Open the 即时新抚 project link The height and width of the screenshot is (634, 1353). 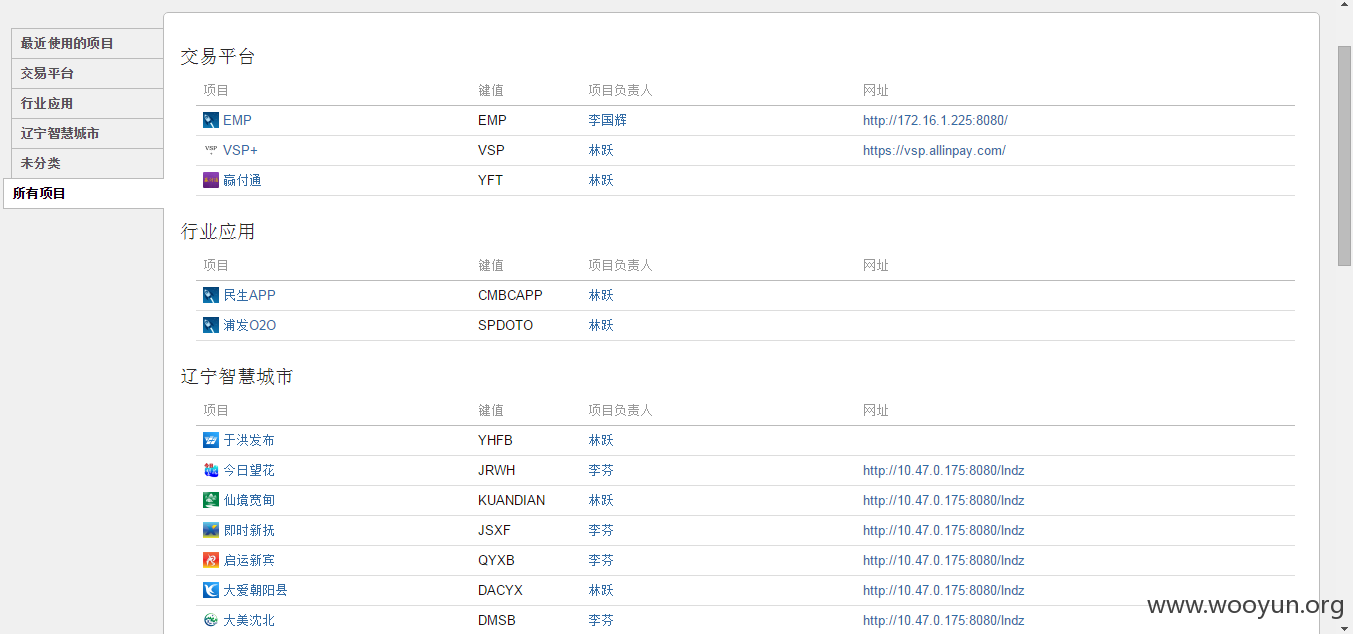[248, 530]
